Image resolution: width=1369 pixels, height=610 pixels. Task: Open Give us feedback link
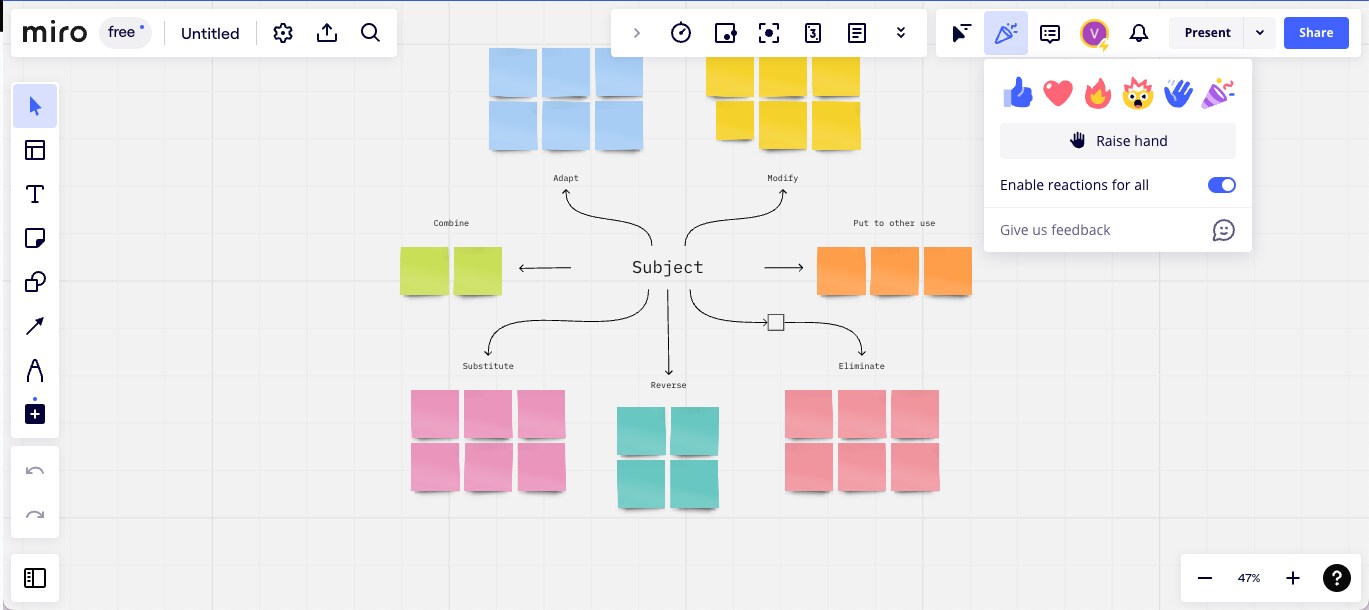click(x=1055, y=230)
